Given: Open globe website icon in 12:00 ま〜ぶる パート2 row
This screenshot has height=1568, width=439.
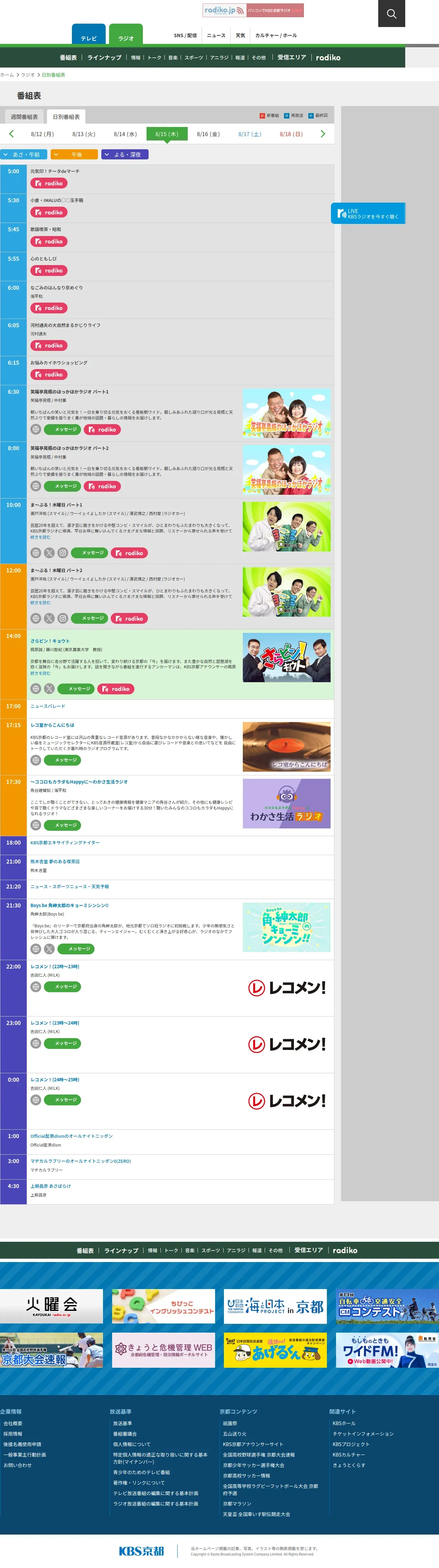Looking at the screenshot, I should point(36,618).
